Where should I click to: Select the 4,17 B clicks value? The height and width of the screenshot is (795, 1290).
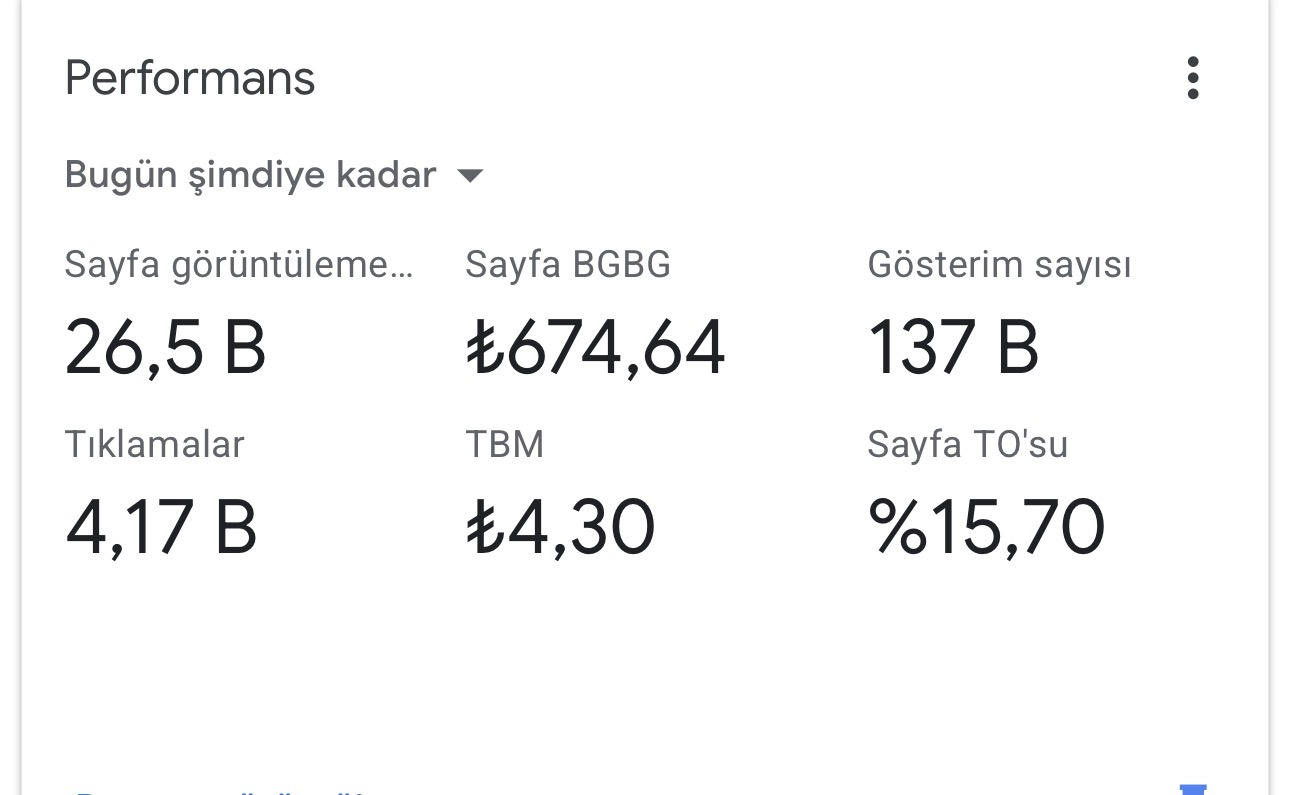162,527
